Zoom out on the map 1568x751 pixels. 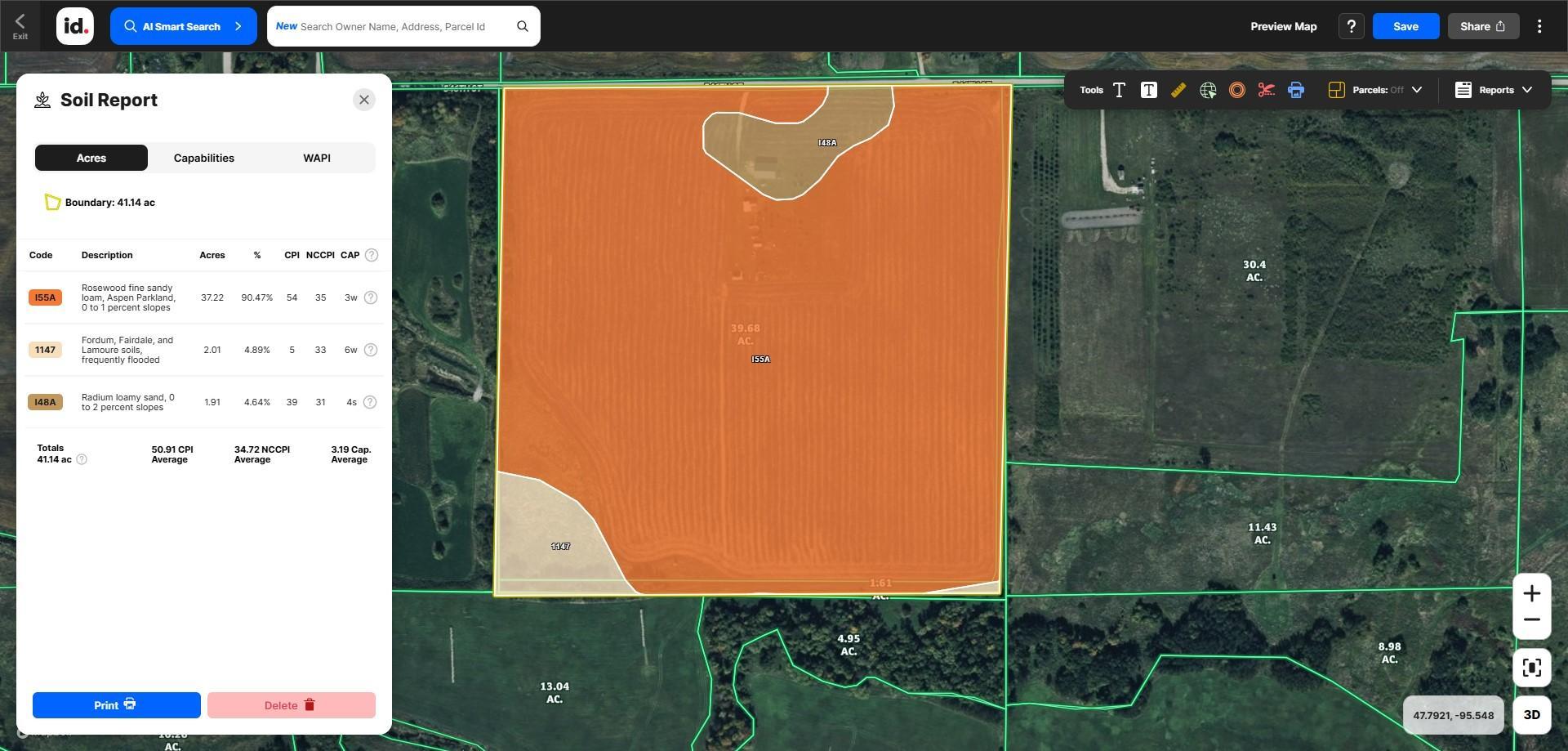click(1531, 620)
